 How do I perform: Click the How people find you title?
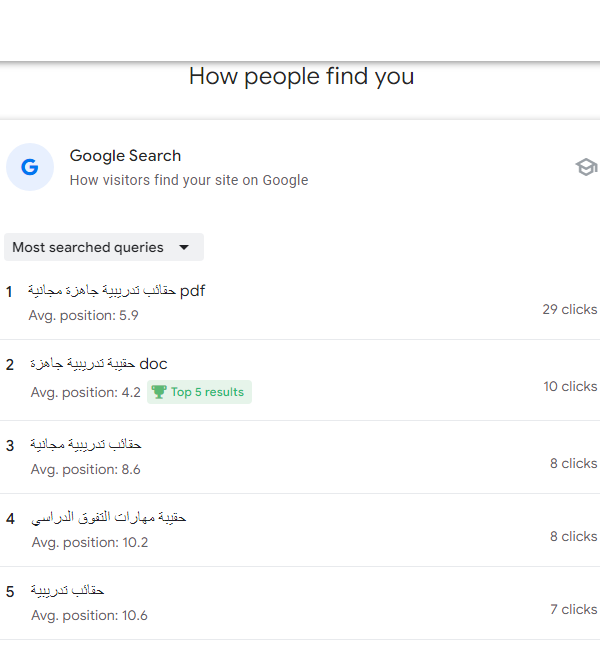301,77
